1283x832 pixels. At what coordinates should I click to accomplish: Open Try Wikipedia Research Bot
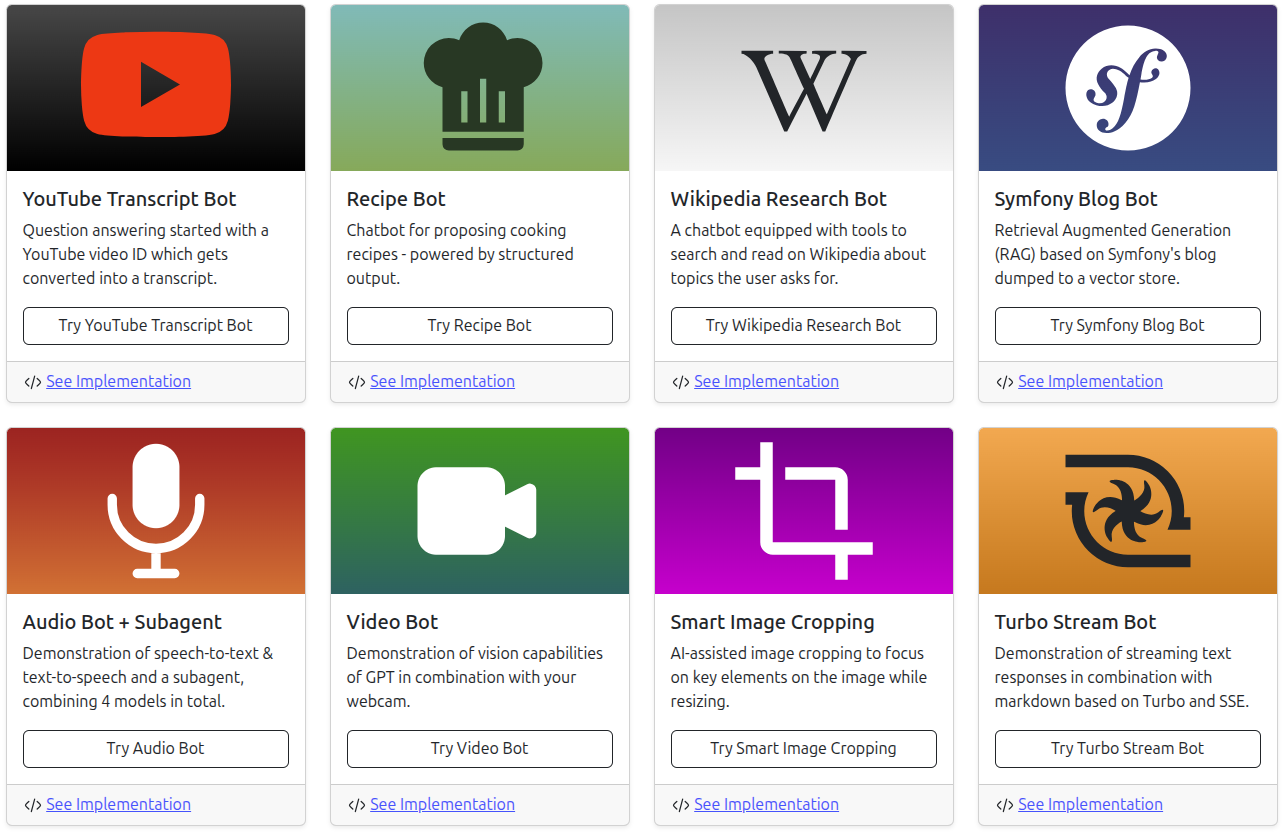[x=804, y=326]
